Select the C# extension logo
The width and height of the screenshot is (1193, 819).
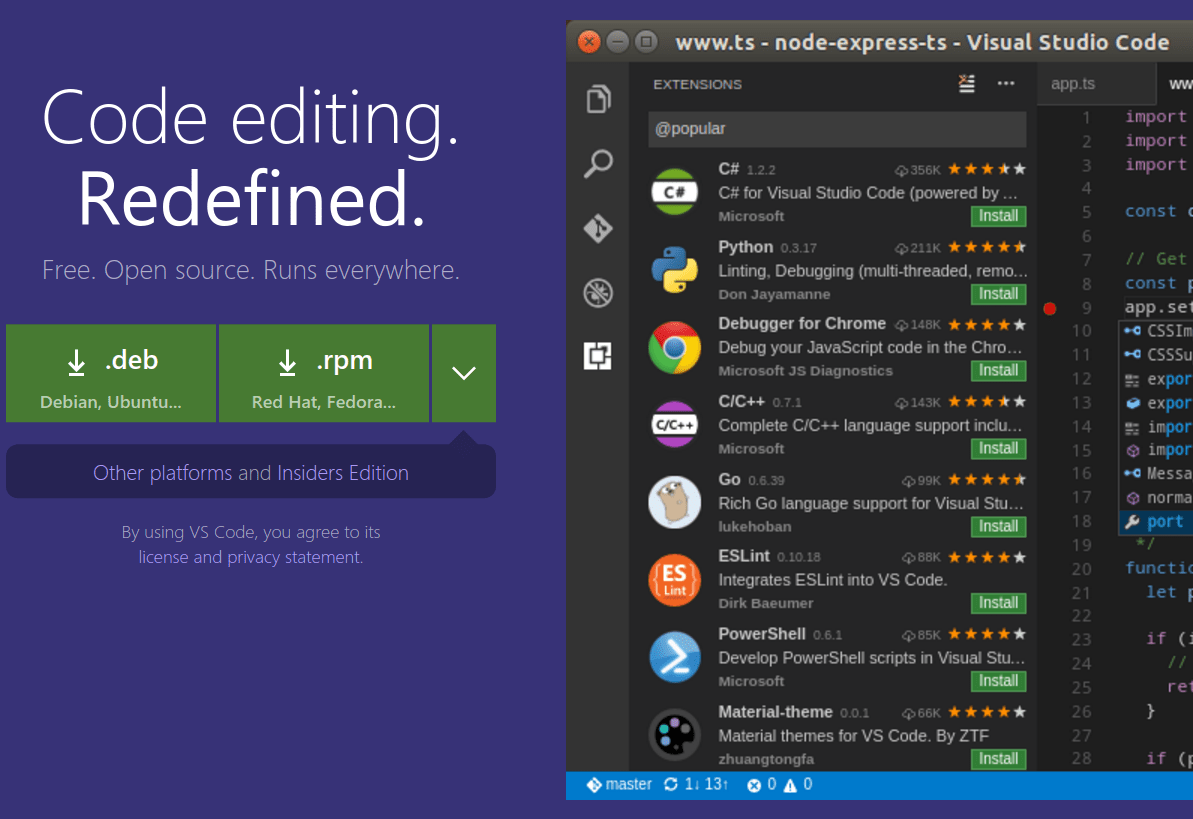pos(675,192)
